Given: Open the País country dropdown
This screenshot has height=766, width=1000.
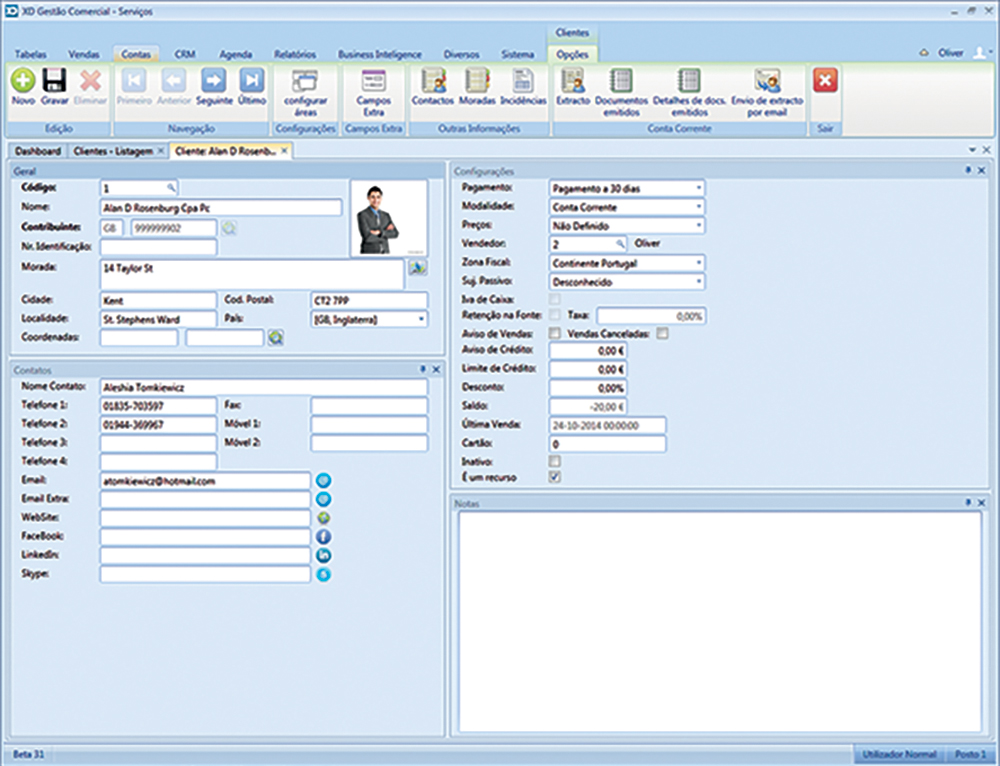Looking at the screenshot, I should pyautogui.click(x=421, y=319).
